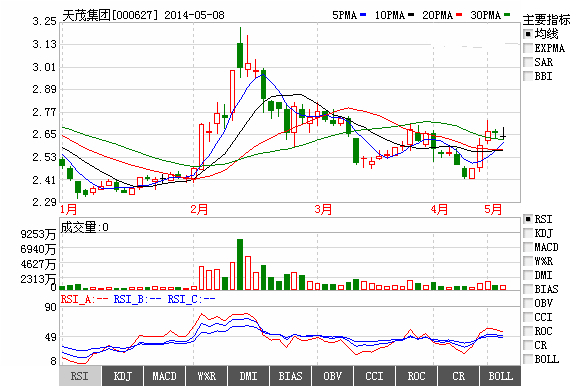Click the 3月 date axis marker
588x390 pixels.
[323, 209]
